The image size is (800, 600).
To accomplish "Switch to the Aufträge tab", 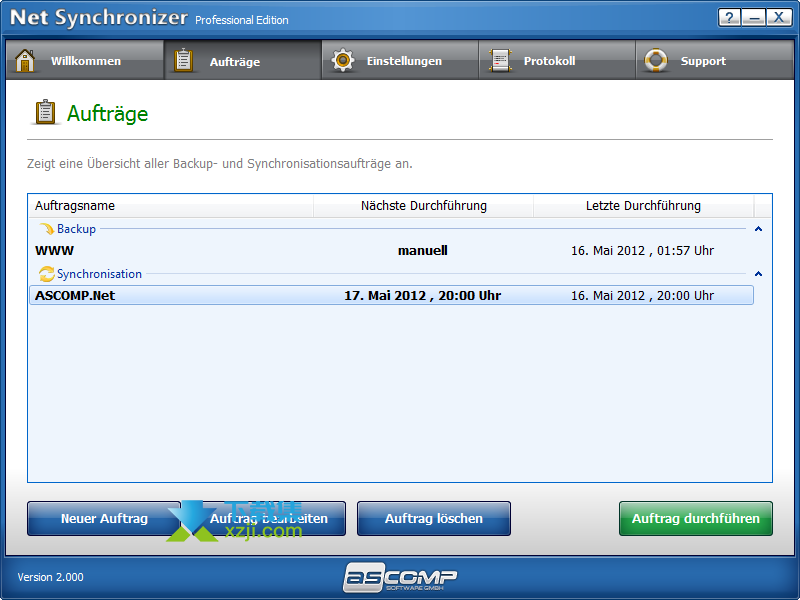I will point(243,61).
